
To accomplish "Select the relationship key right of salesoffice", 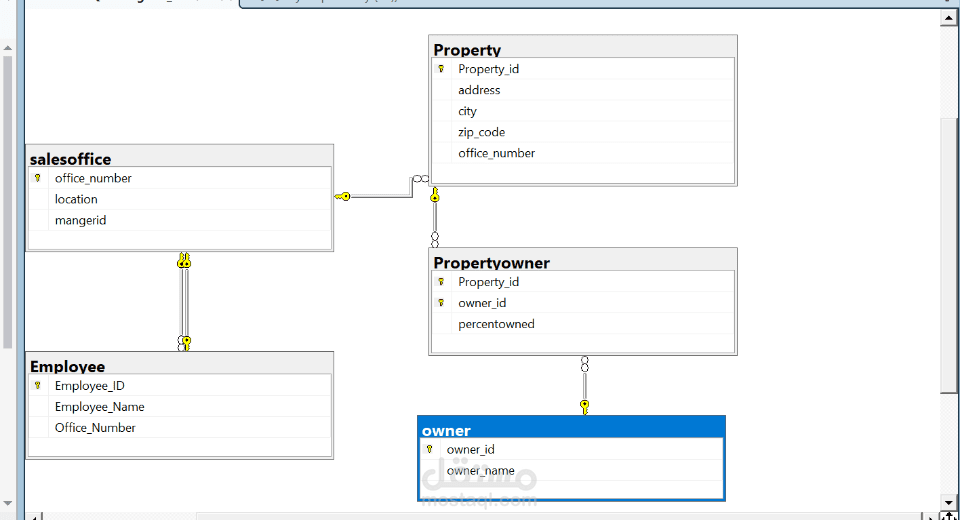I will tap(343, 197).
